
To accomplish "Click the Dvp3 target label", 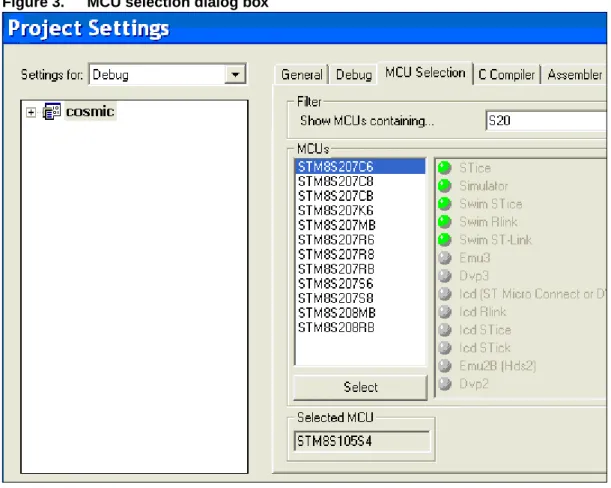I will (x=474, y=276).
